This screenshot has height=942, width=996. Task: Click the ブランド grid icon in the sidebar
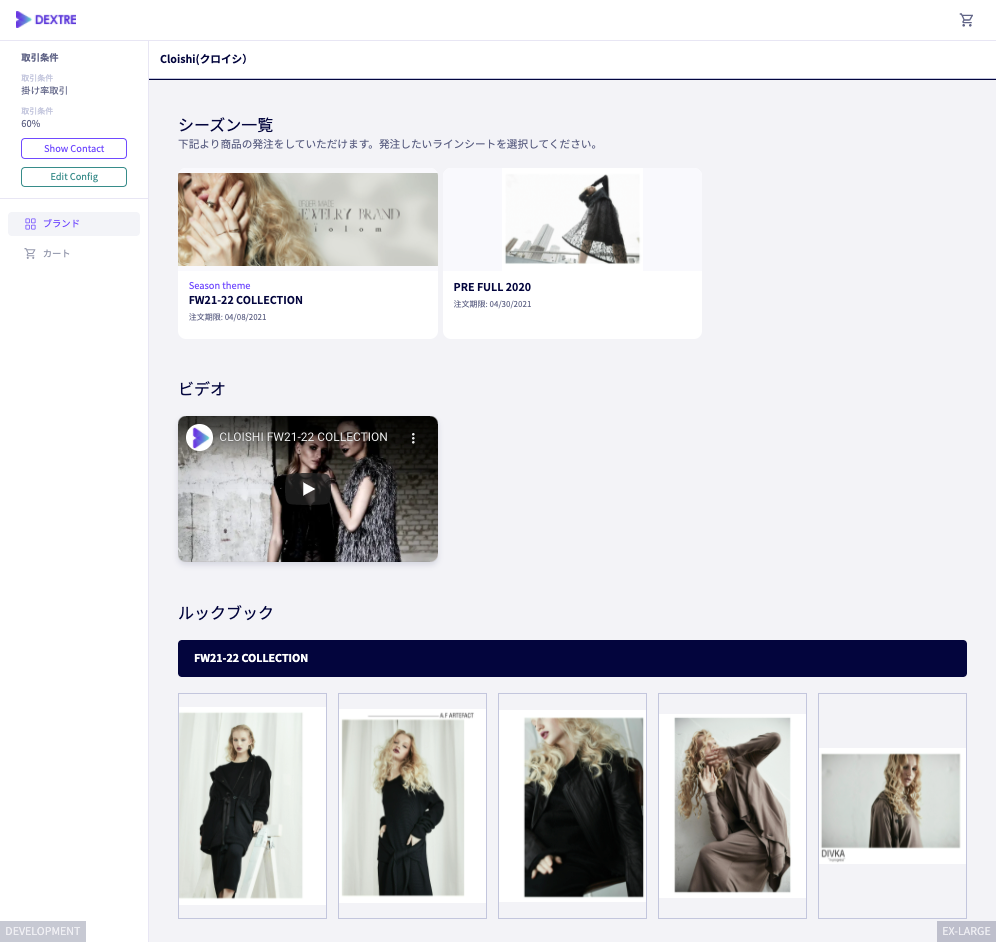30,224
